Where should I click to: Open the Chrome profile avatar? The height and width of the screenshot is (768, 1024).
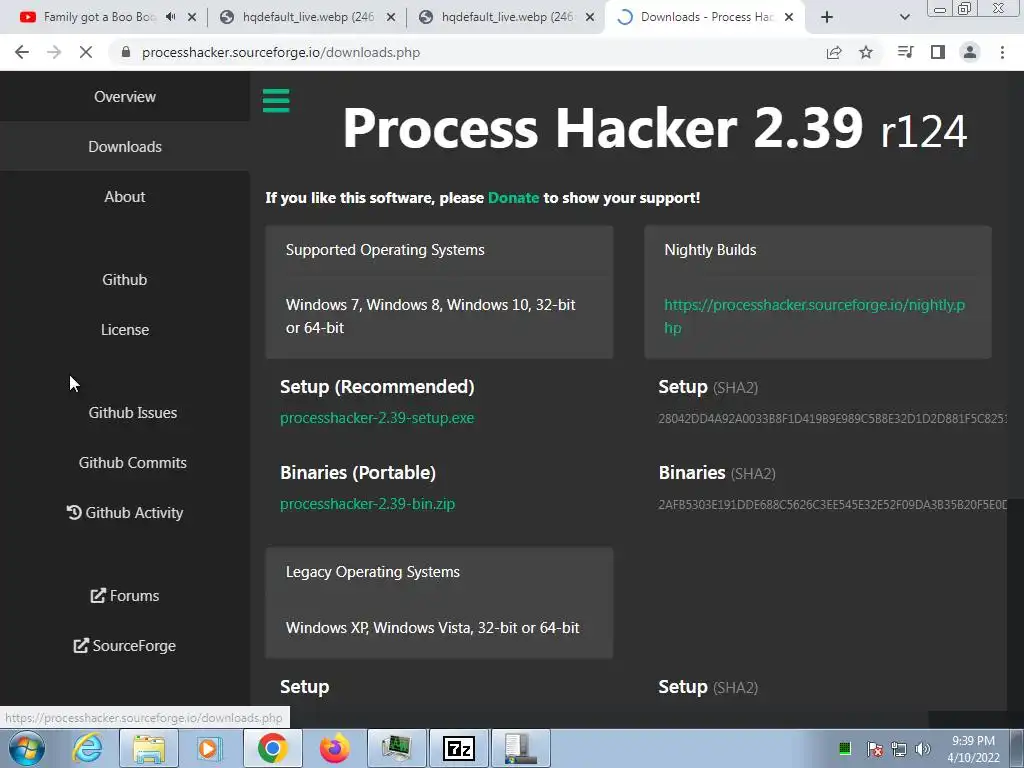970,52
